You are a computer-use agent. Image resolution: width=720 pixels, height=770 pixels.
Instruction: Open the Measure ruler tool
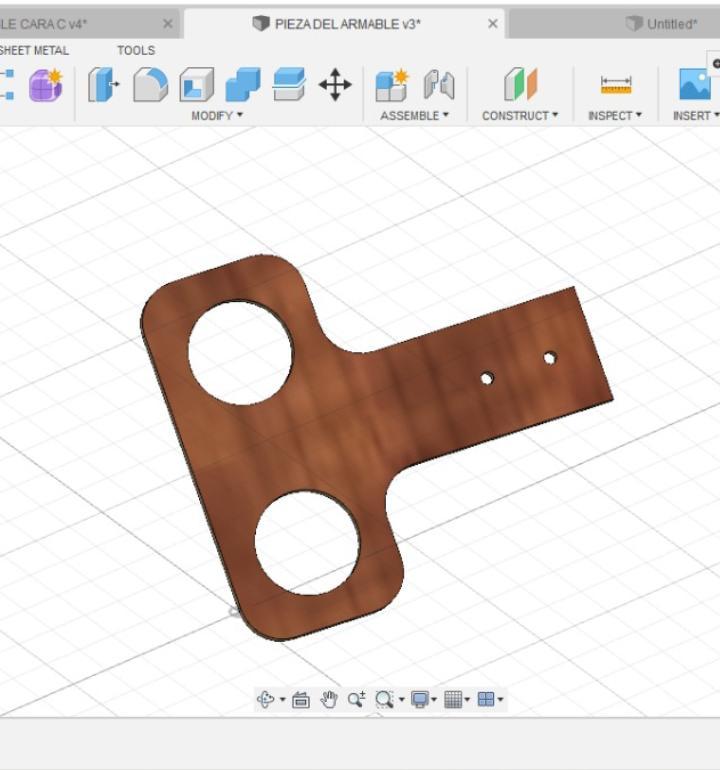[x=616, y=85]
